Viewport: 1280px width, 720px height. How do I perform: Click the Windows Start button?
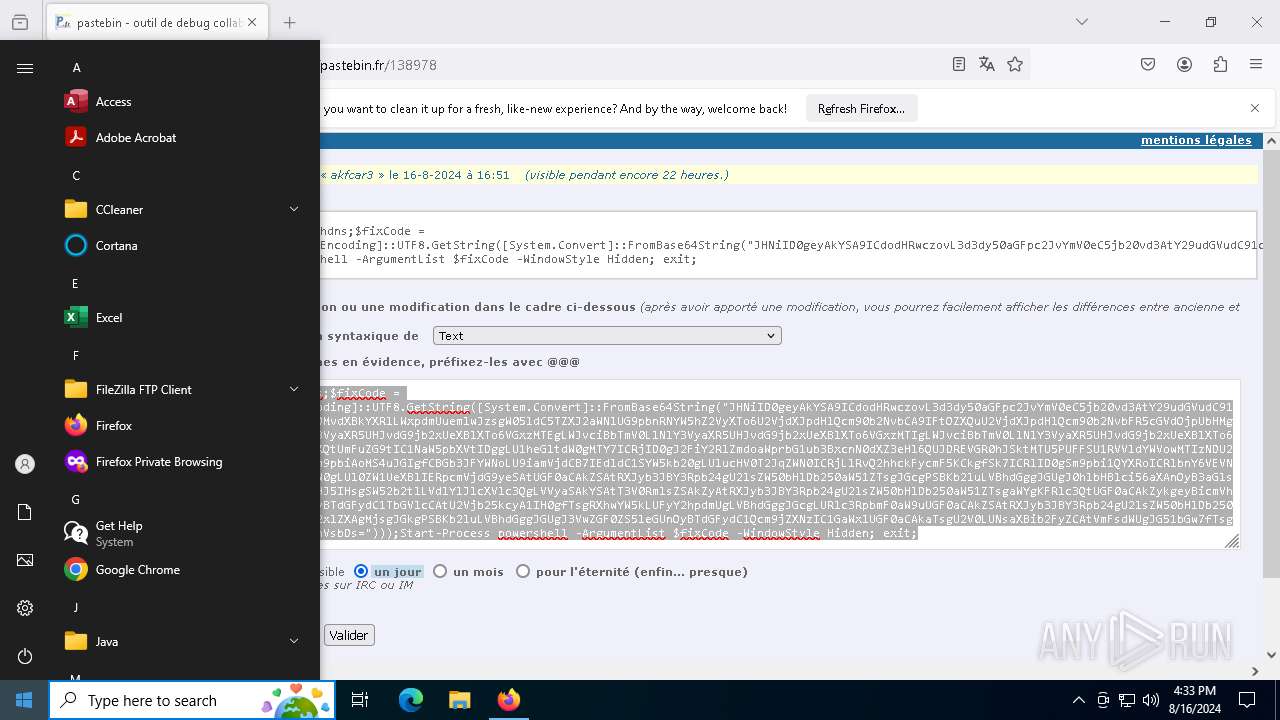pyautogui.click(x=24, y=701)
